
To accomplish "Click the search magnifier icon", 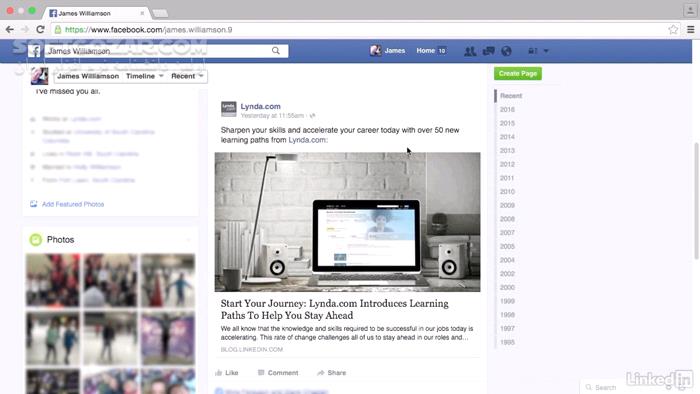I will tap(276, 51).
